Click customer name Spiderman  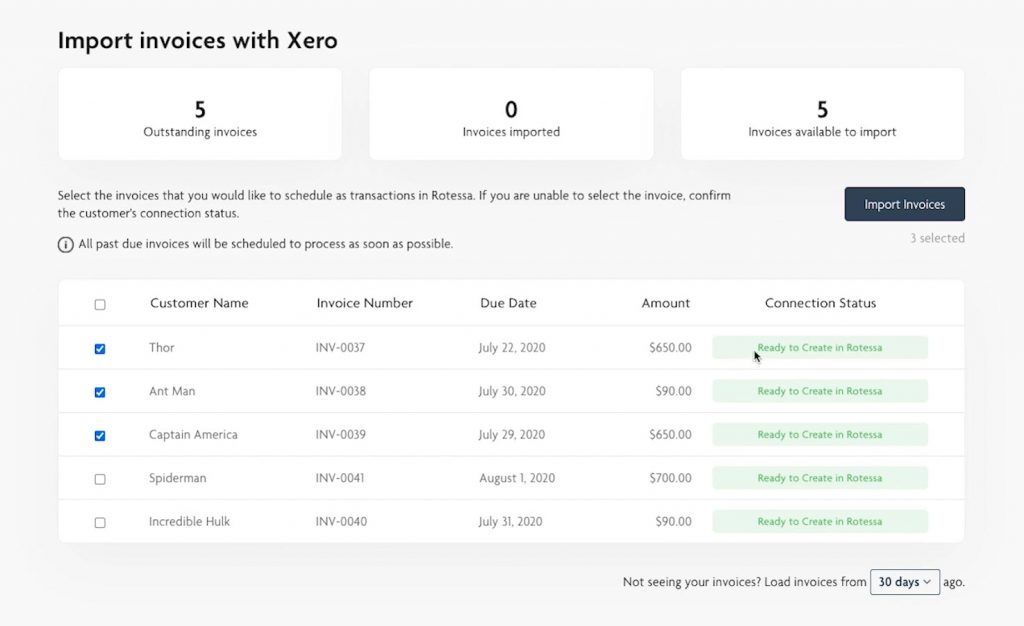pos(177,478)
